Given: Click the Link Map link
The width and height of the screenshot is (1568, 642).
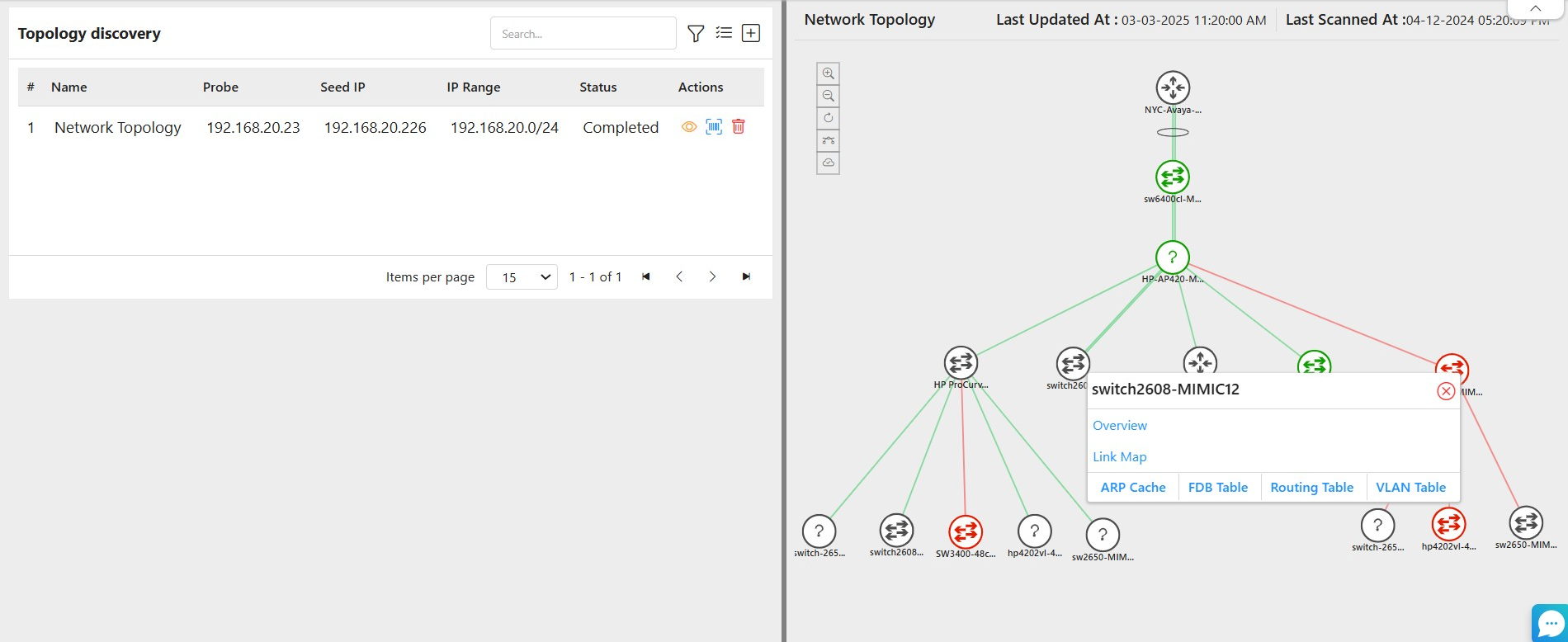Looking at the screenshot, I should coord(1120,457).
